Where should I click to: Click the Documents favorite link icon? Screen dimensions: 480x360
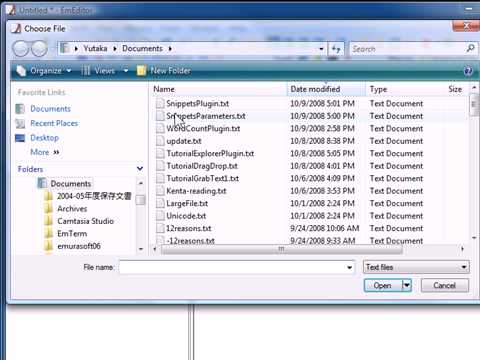[20, 109]
